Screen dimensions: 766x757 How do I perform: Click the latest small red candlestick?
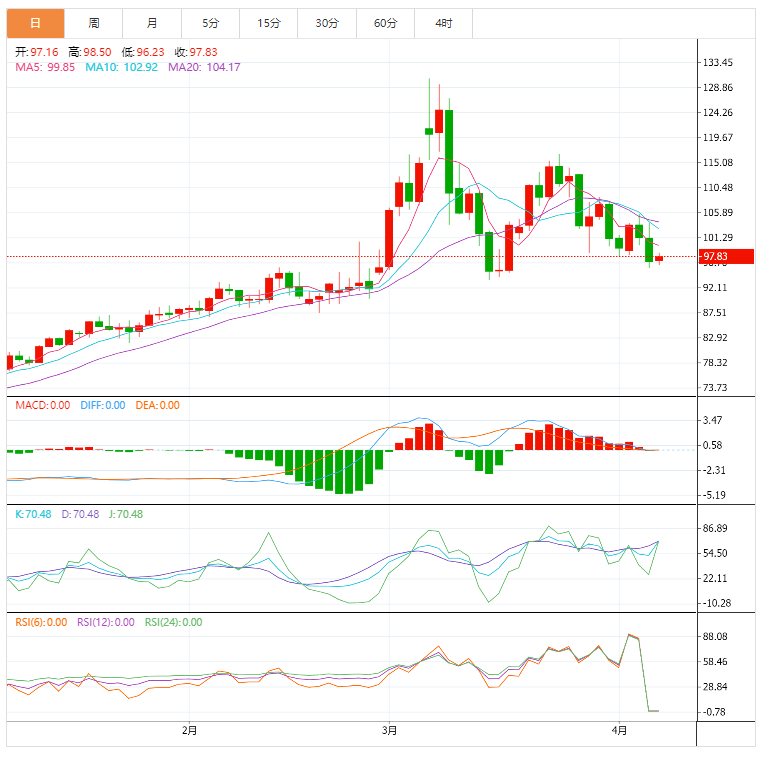point(659,259)
